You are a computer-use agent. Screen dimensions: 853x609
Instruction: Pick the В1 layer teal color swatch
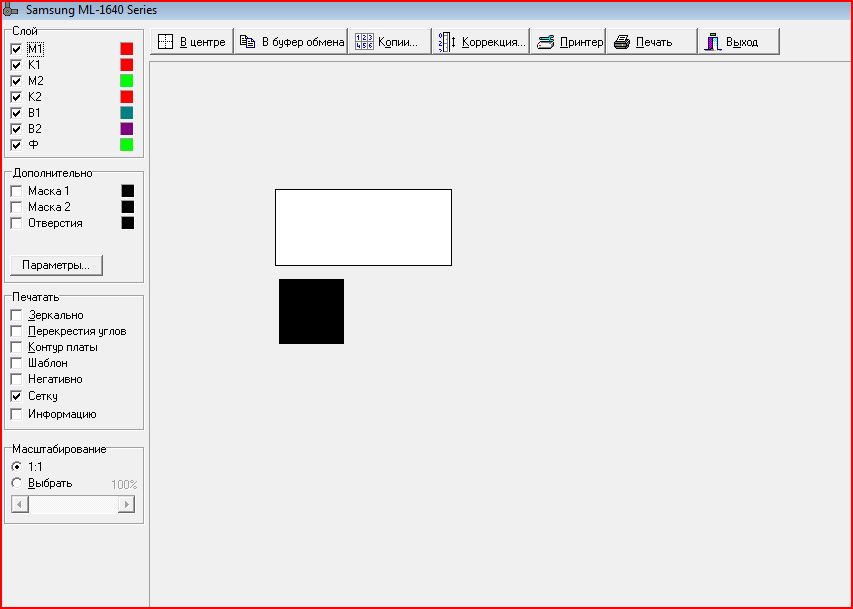point(127,113)
